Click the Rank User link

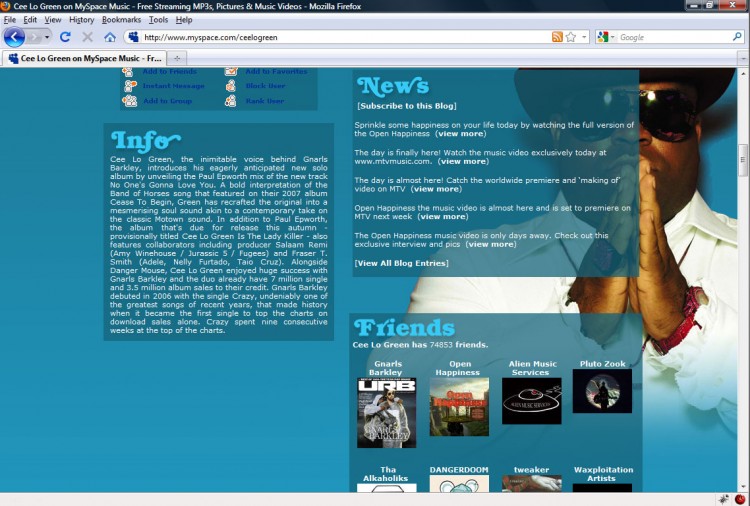click(x=265, y=101)
